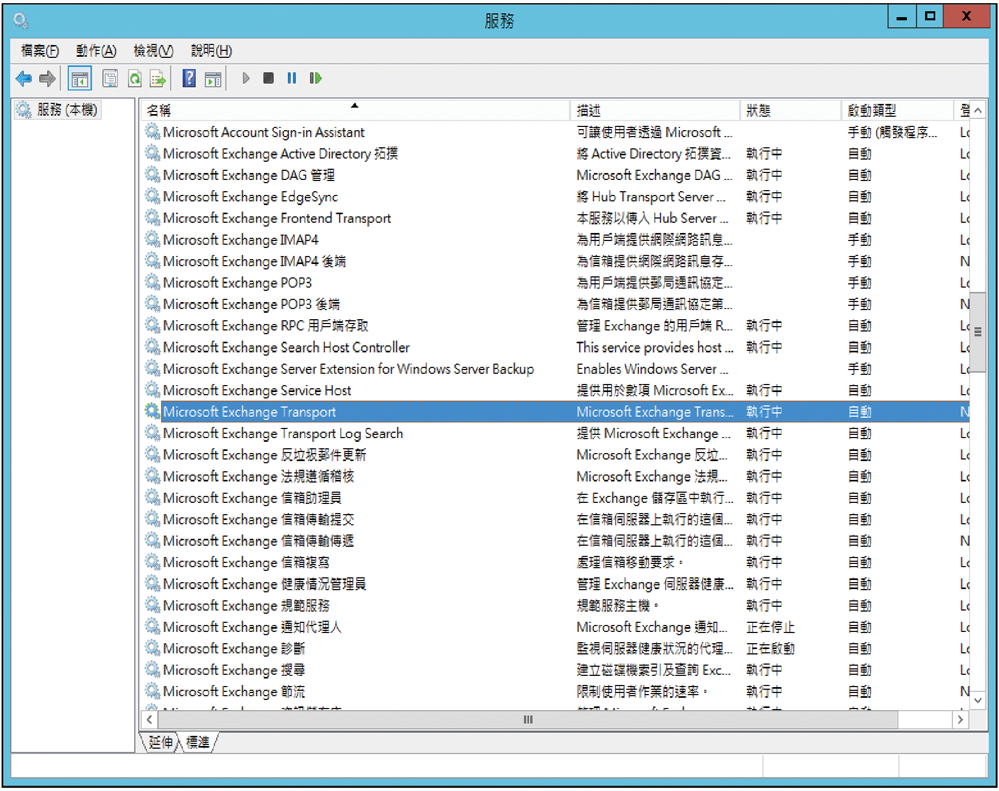Click the Start Service play icon
The width and height of the screenshot is (999, 791).
[x=246, y=78]
